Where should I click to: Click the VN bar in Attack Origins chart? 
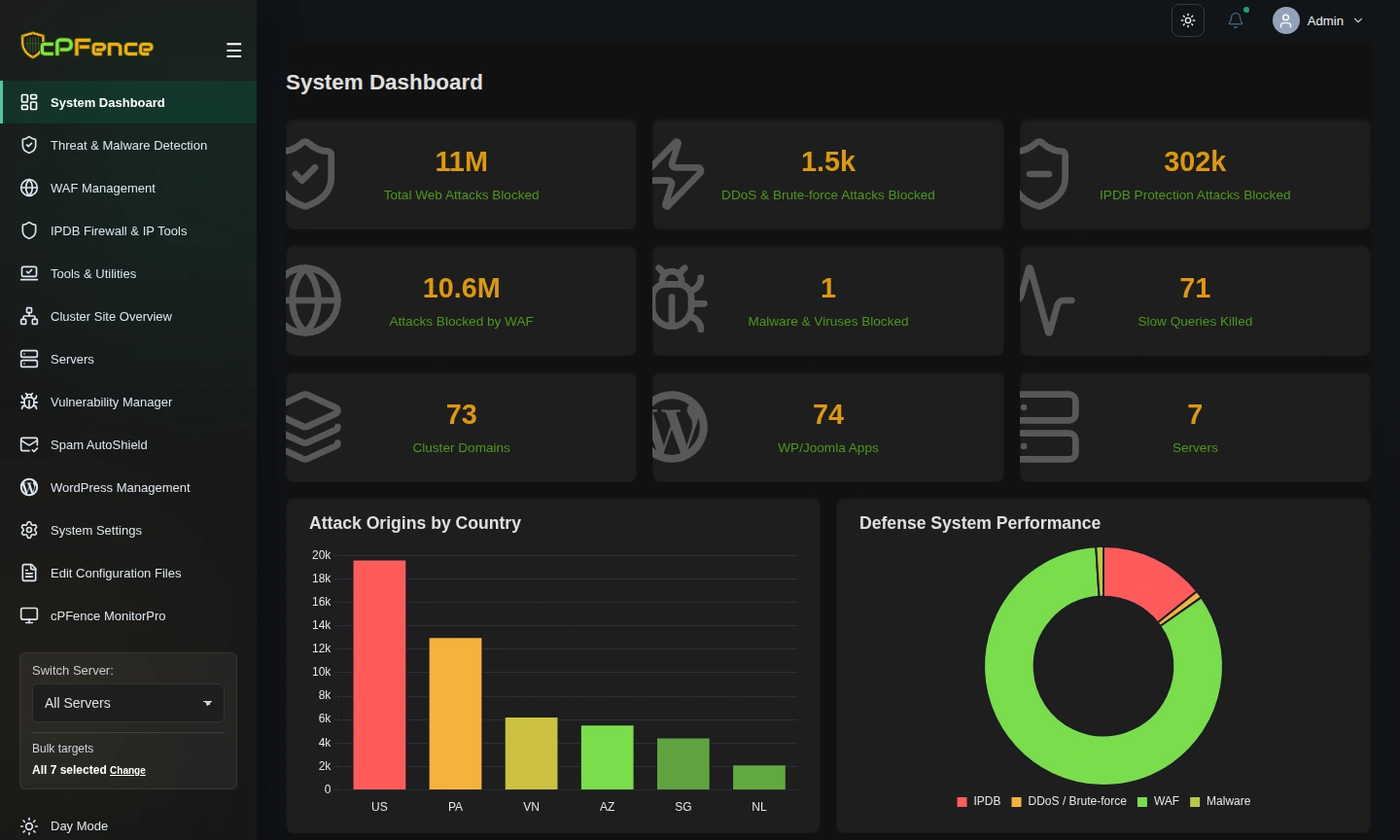point(531,753)
